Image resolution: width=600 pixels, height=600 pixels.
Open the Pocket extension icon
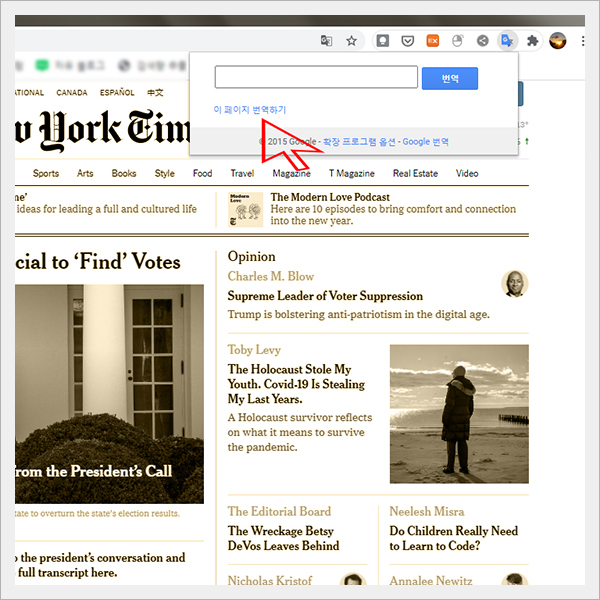click(x=408, y=41)
